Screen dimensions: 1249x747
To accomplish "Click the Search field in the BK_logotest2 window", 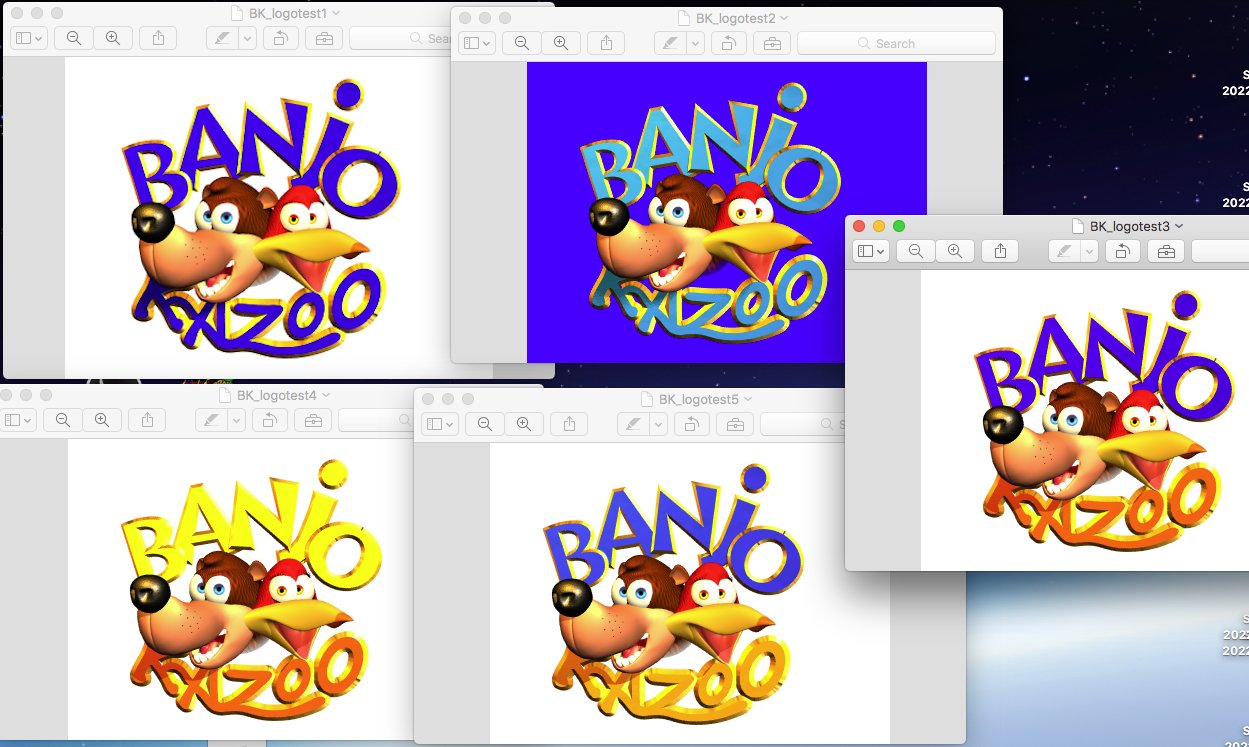I will click(x=896, y=43).
